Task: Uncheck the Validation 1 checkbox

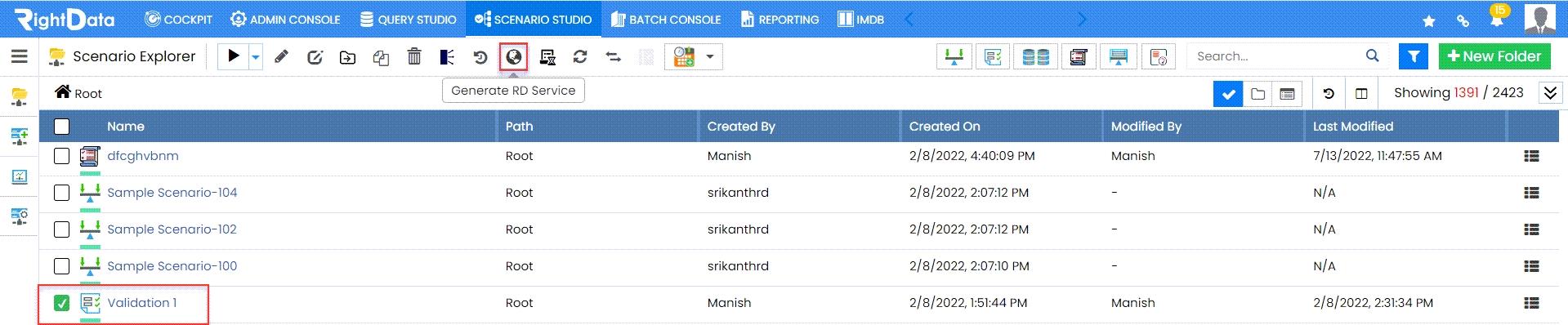Action: [x=61, y=303]
